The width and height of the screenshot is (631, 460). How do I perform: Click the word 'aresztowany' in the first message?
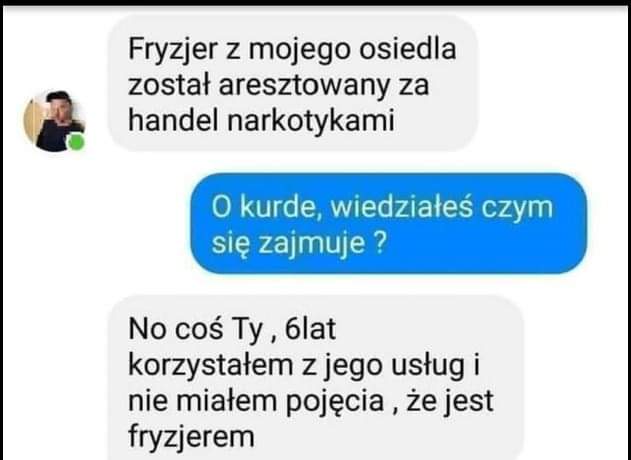tap(304, 87)
